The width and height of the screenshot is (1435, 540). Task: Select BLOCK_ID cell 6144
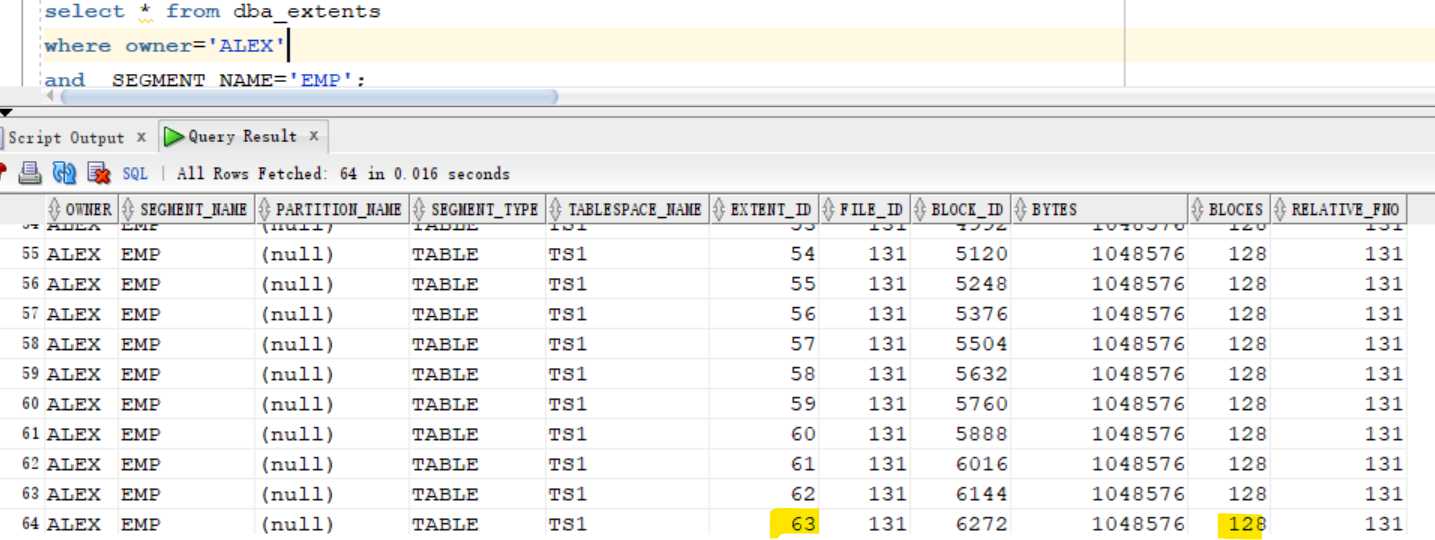coord(960,494)
